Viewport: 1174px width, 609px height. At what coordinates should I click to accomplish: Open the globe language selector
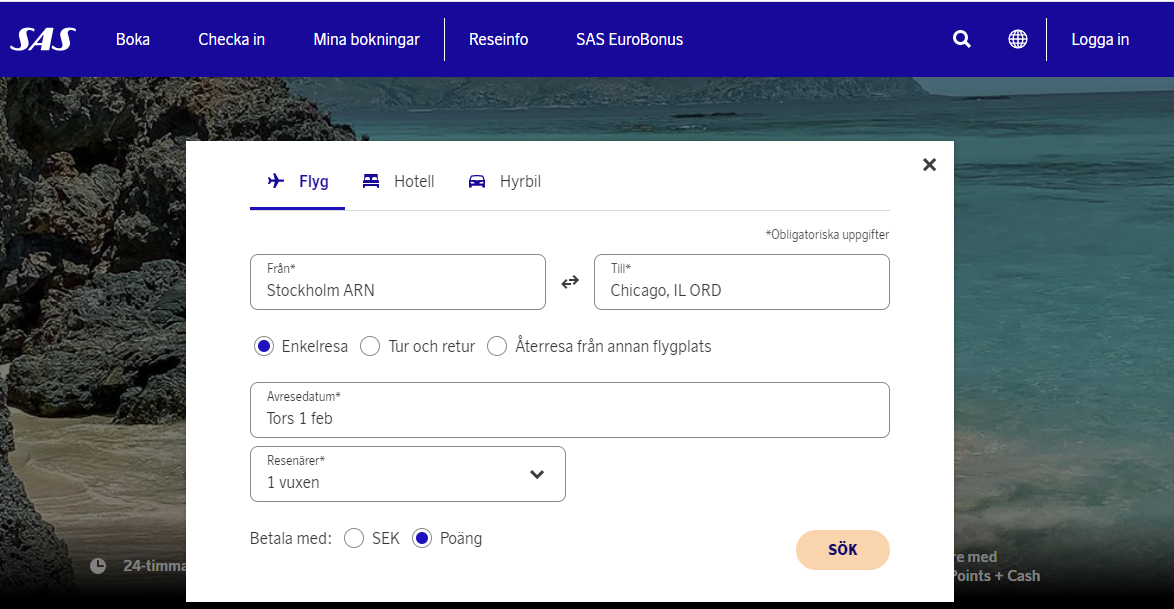(1018, 39)
